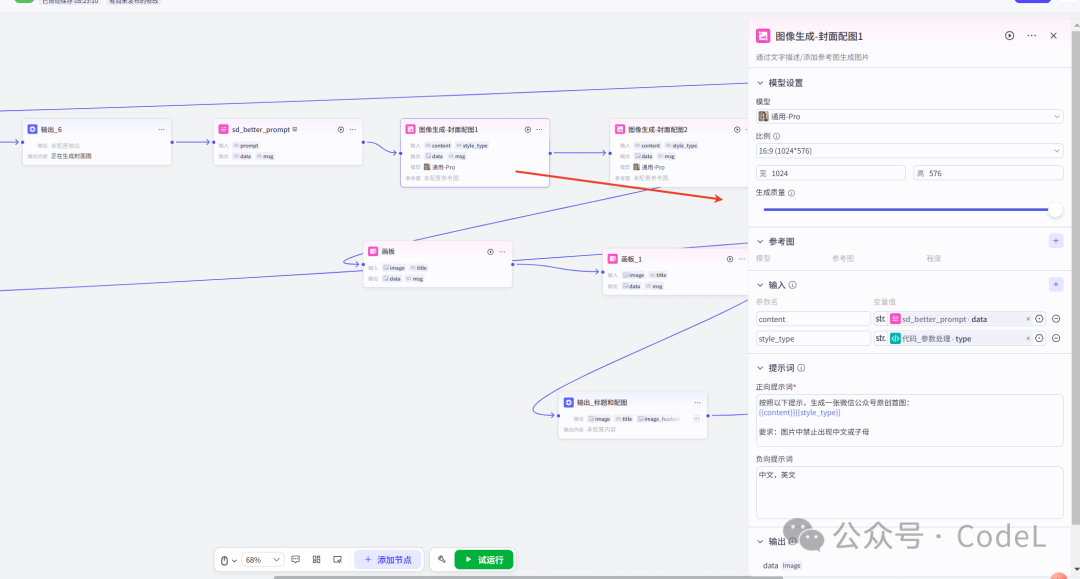Edit the height field showing 576
Image resolution: width=1080 pixels, height=579 pixels.
click(x=988, y=173)
